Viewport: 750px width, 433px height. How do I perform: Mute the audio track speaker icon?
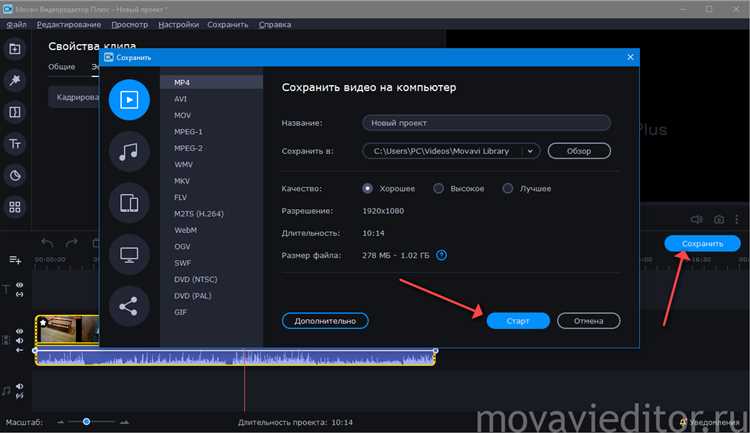[20, 386]
